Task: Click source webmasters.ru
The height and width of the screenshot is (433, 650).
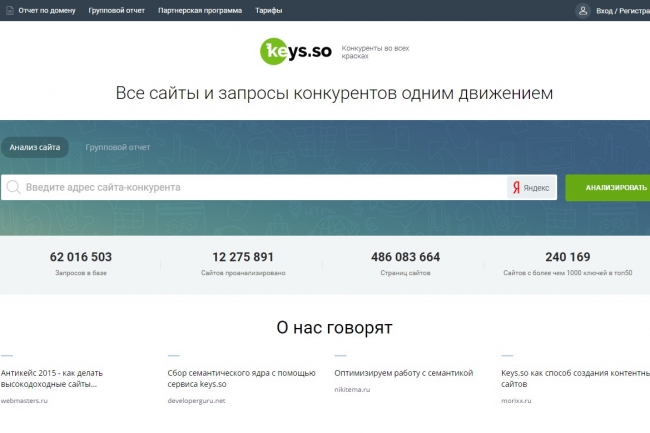Action: 24,401
